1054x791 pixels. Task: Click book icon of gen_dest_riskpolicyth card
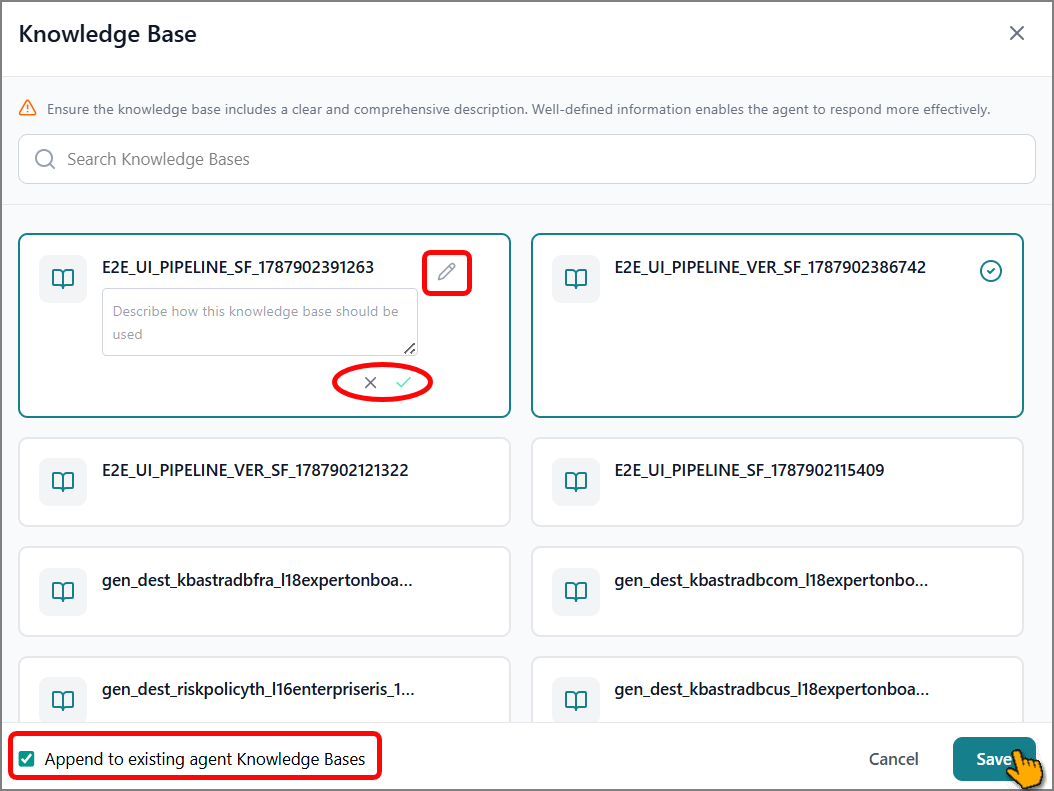tap(63, 700)
